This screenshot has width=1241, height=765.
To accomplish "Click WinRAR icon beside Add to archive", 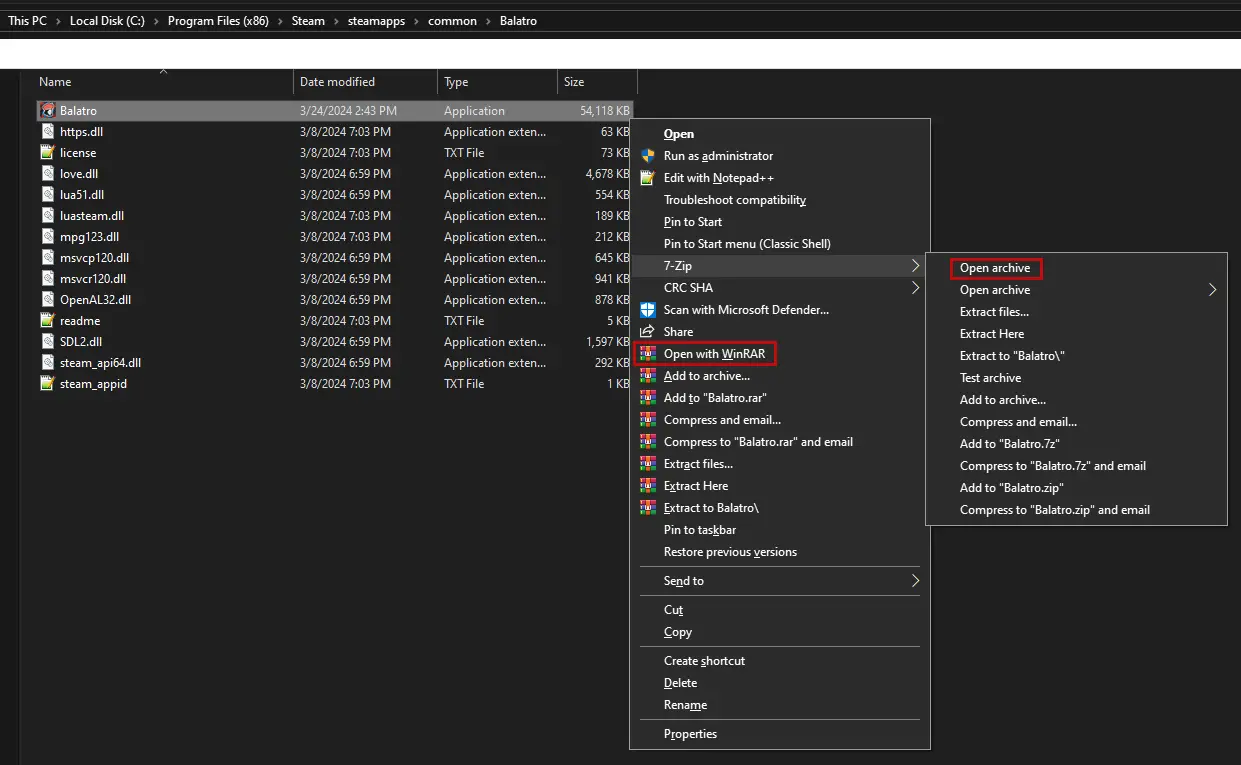I will 647,376.
